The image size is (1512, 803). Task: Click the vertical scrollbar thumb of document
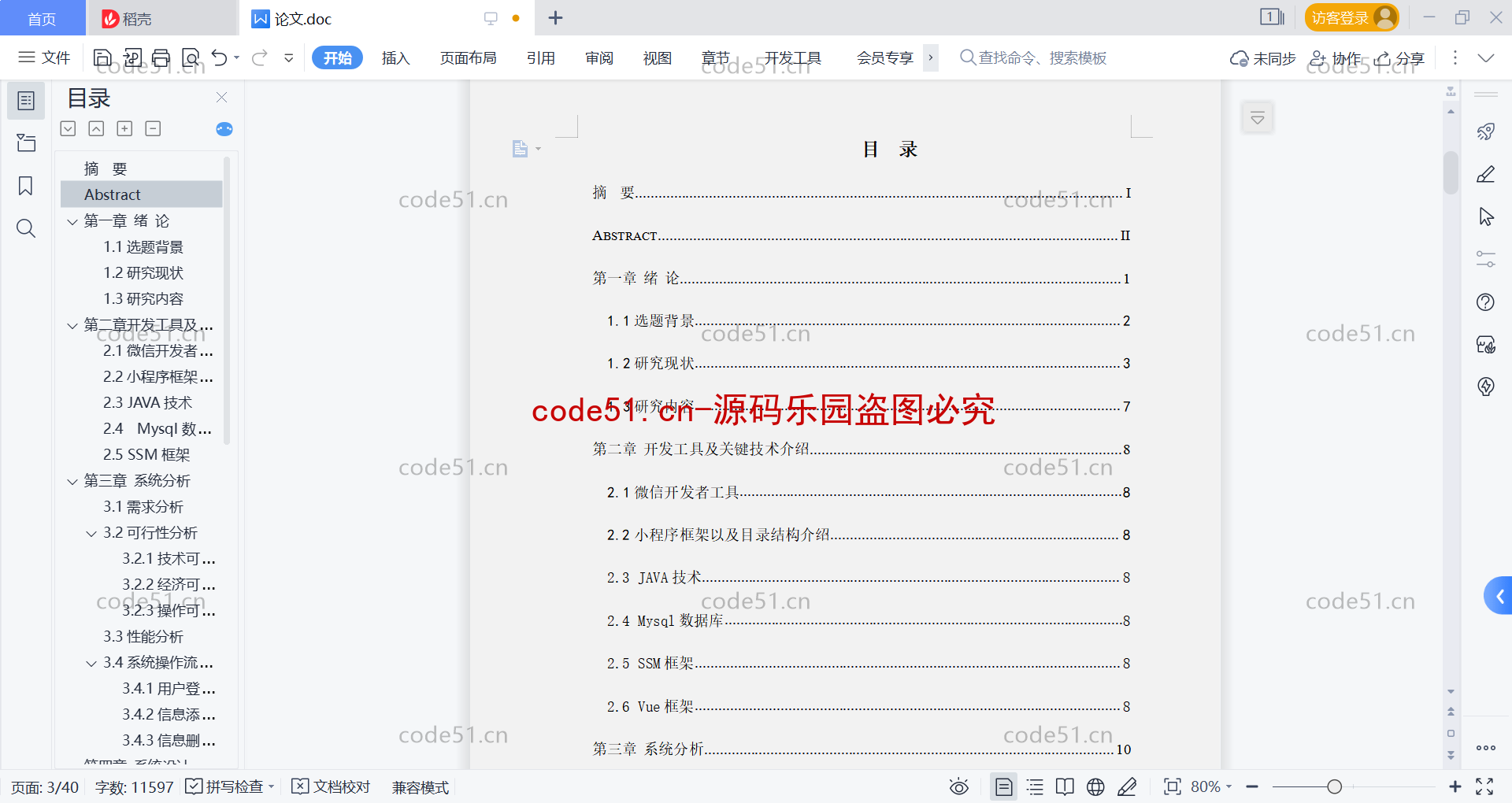click(x=1451, y=172)
